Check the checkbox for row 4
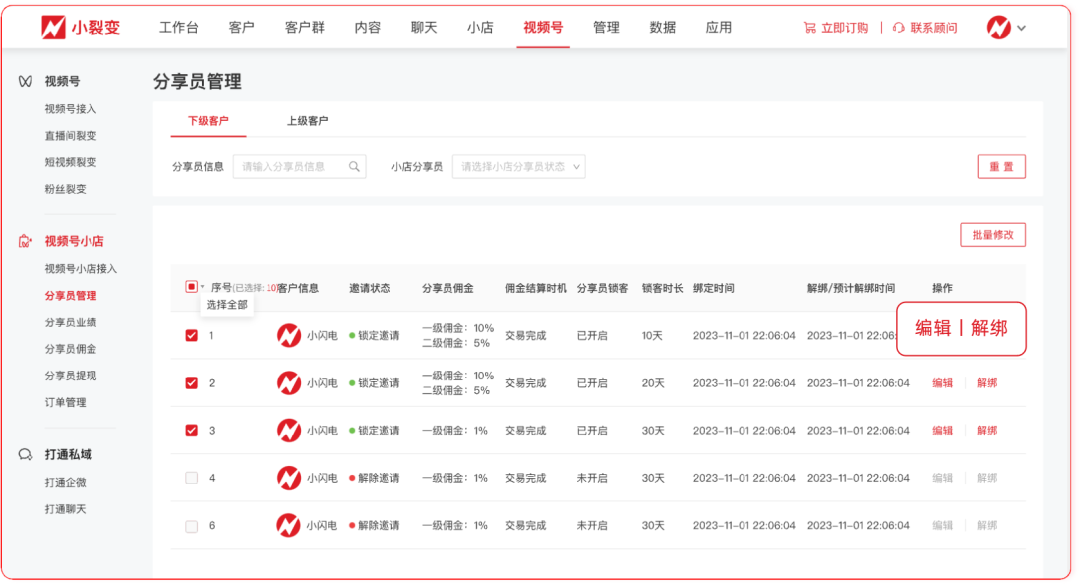This screenshot has width=1080, height=585. point(190,477)
